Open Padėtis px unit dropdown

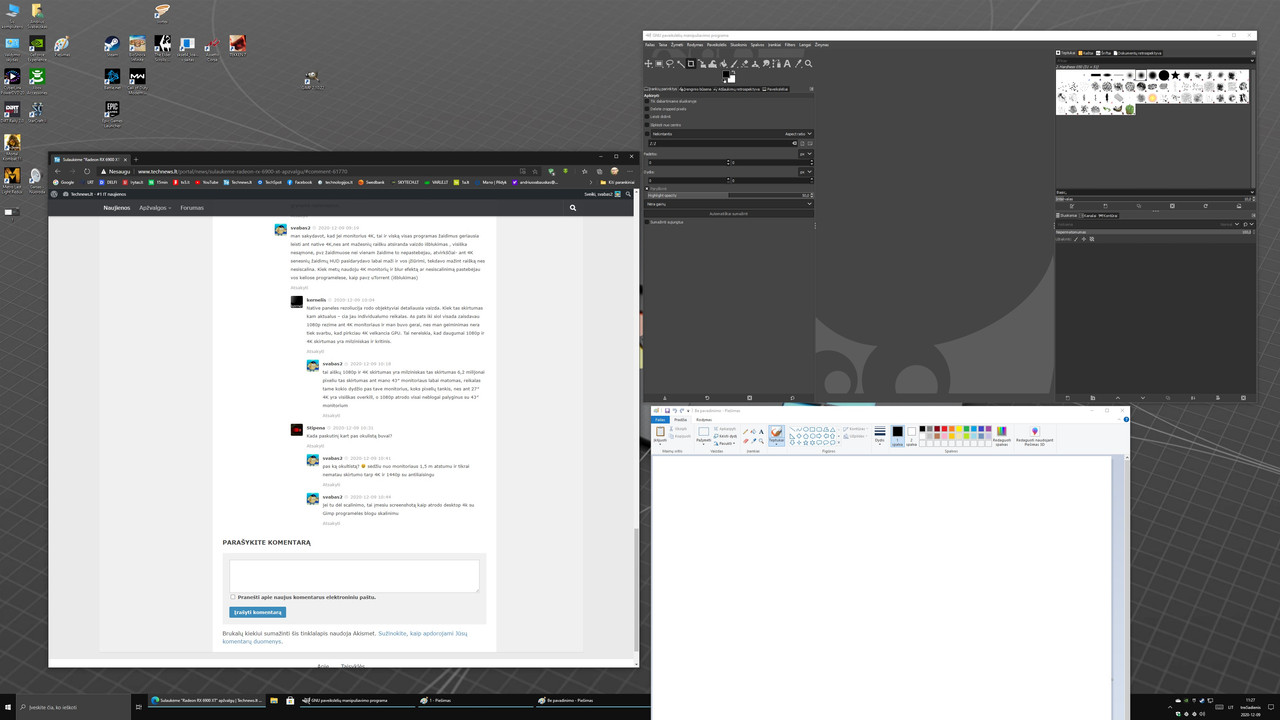point(806,154)
